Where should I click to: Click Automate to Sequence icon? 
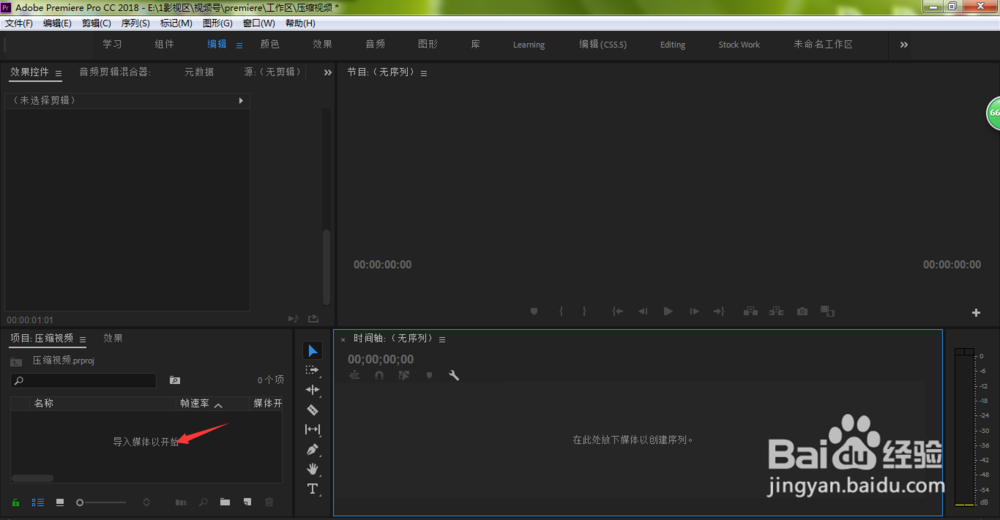point(181,503)
